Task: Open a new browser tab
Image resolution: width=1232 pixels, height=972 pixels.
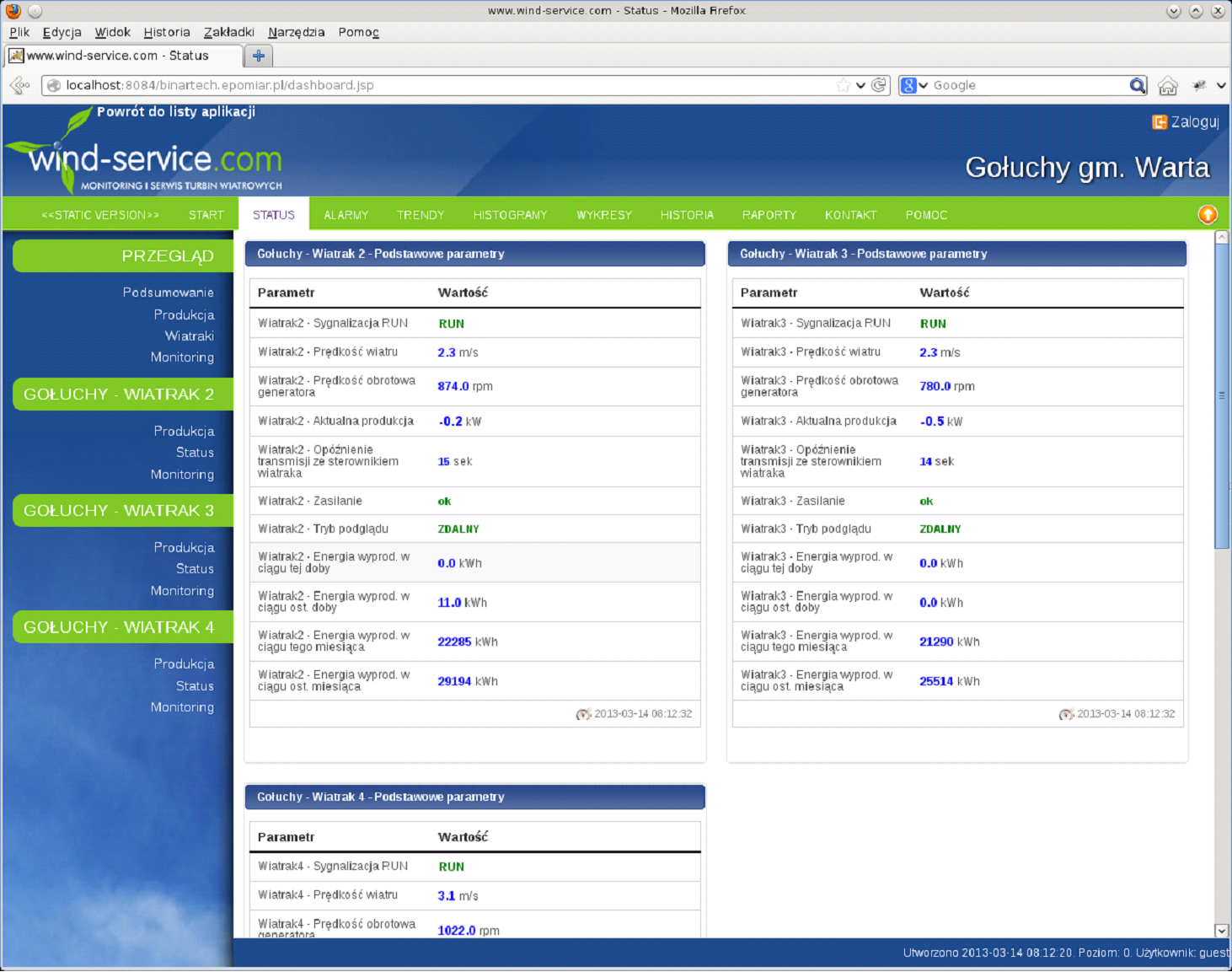Action: 259,56
